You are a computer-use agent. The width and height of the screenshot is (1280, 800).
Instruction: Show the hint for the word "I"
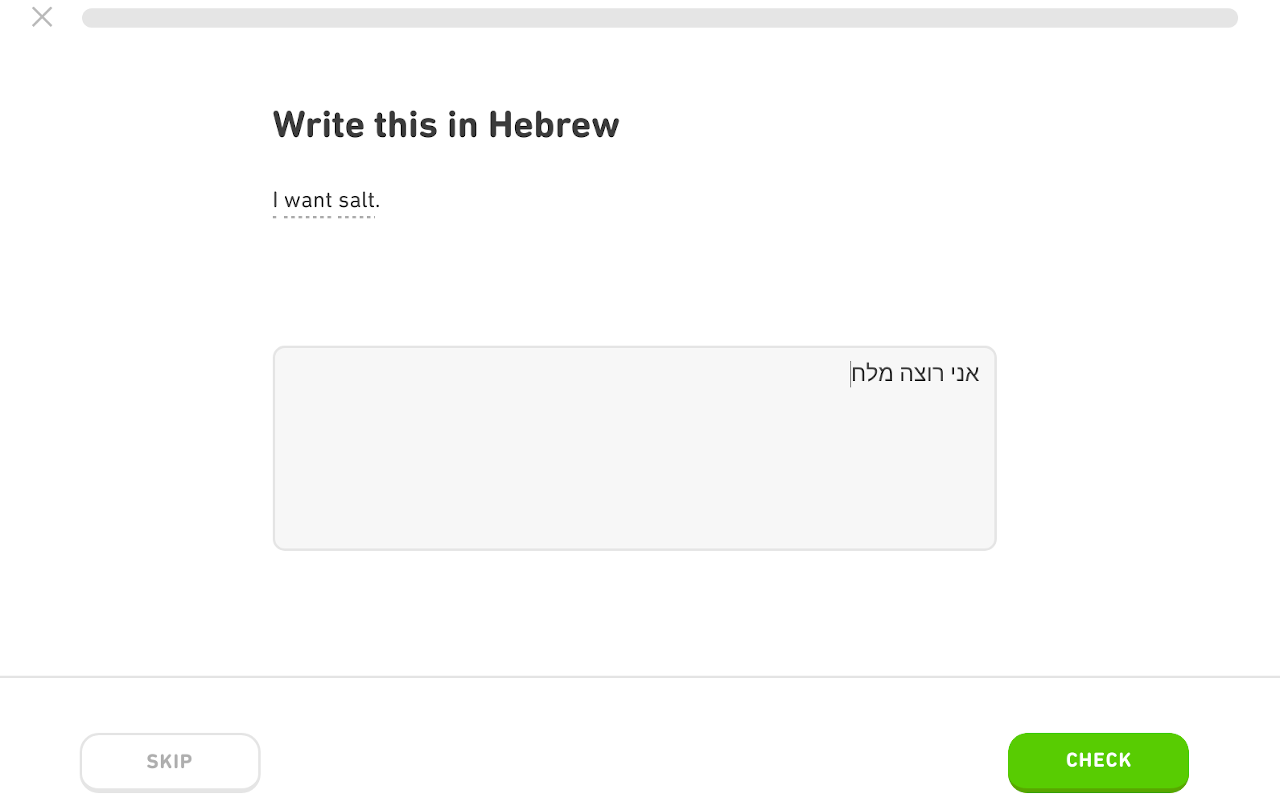pyautogui.click(x=276, y=200)
